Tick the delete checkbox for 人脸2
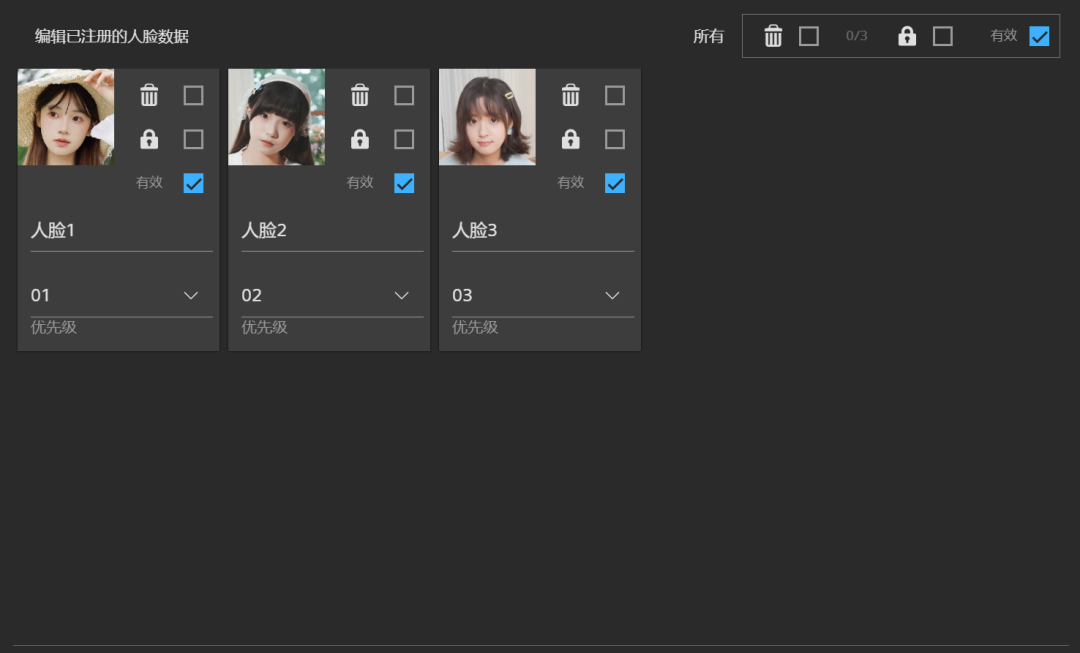 [x=404, y=96]
